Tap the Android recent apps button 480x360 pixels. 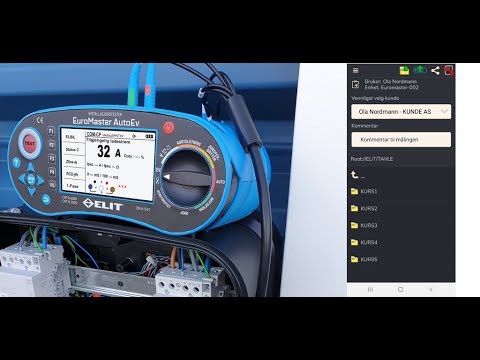point(370,289)
